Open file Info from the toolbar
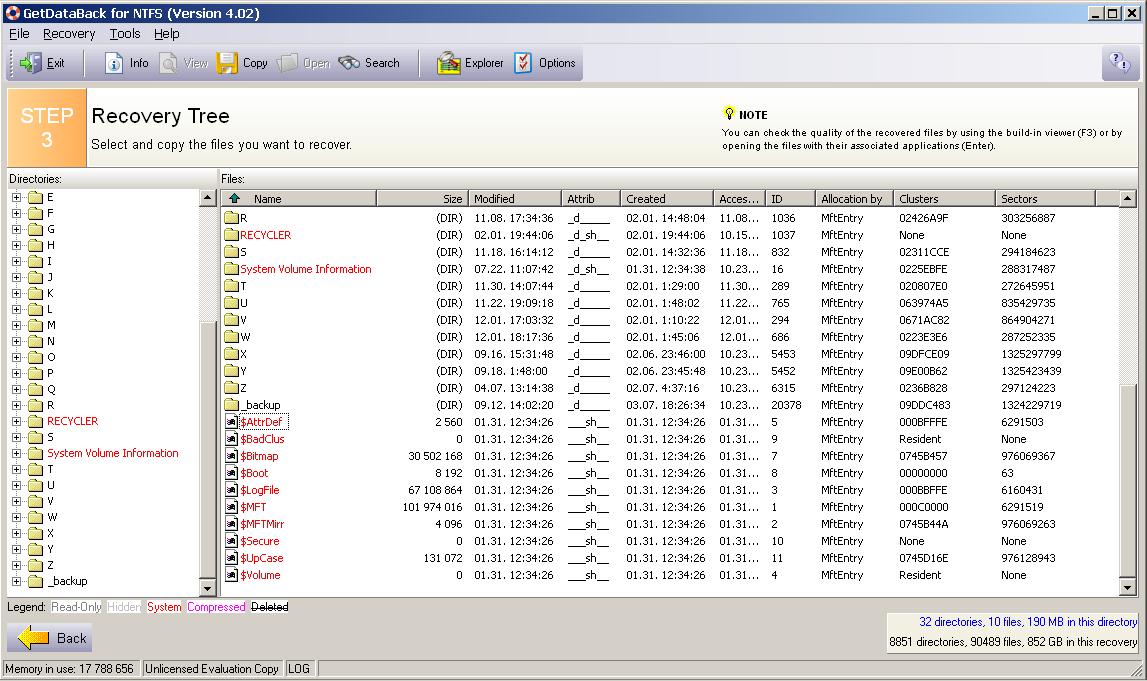Image resolution: width=1147 pixels, height=681 pixels. (x=127, y=63)
